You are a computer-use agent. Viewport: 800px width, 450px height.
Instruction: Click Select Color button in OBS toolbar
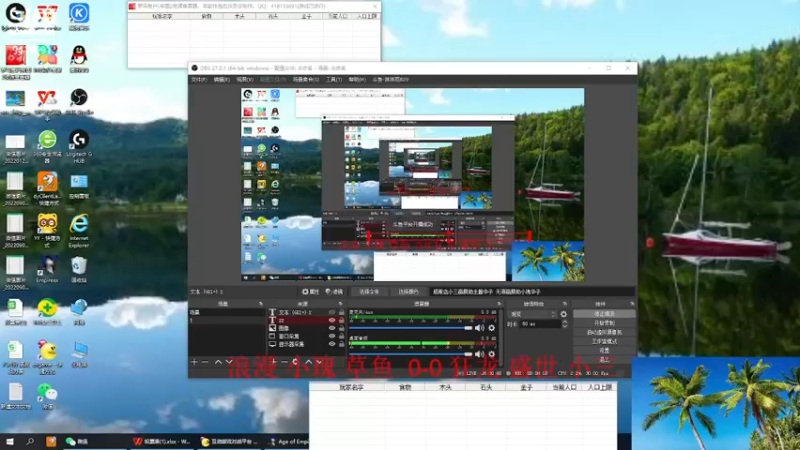pyautogui.click(x=408, y=292)
